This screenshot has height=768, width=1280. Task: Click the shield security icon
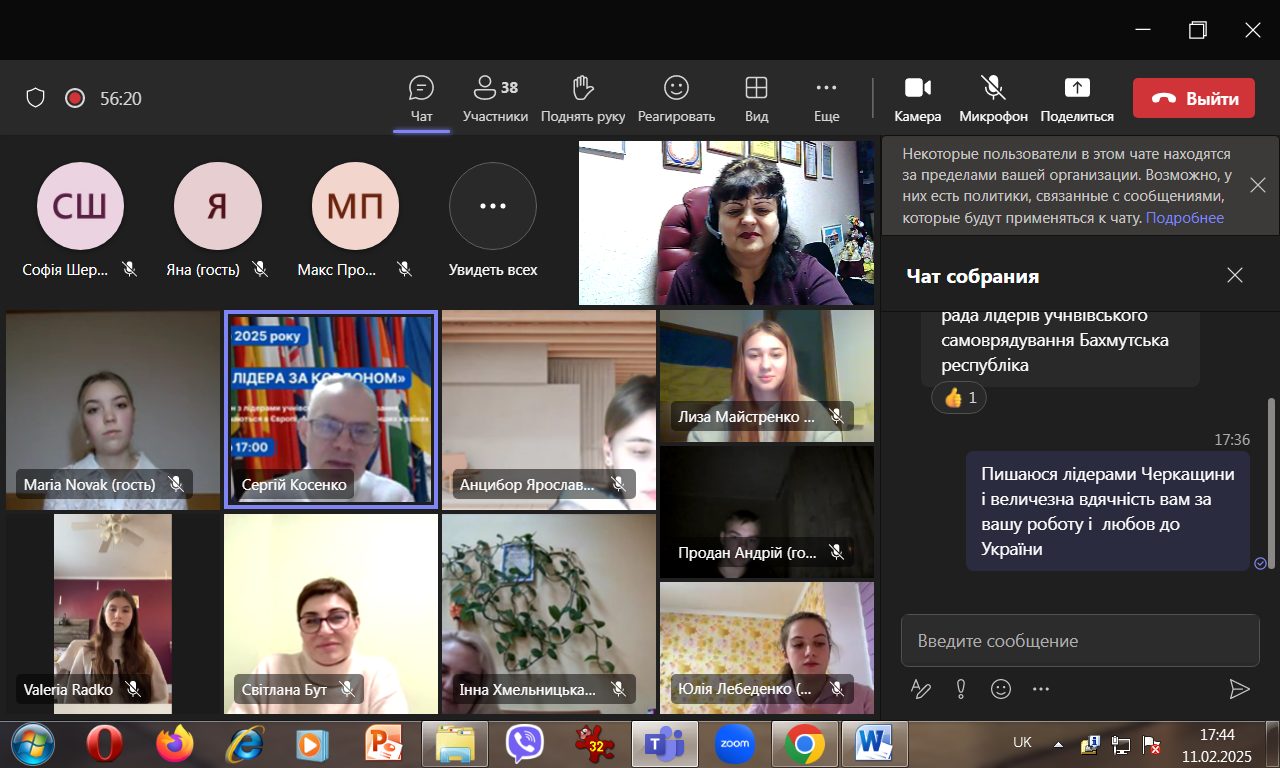[x=36, y=98]
